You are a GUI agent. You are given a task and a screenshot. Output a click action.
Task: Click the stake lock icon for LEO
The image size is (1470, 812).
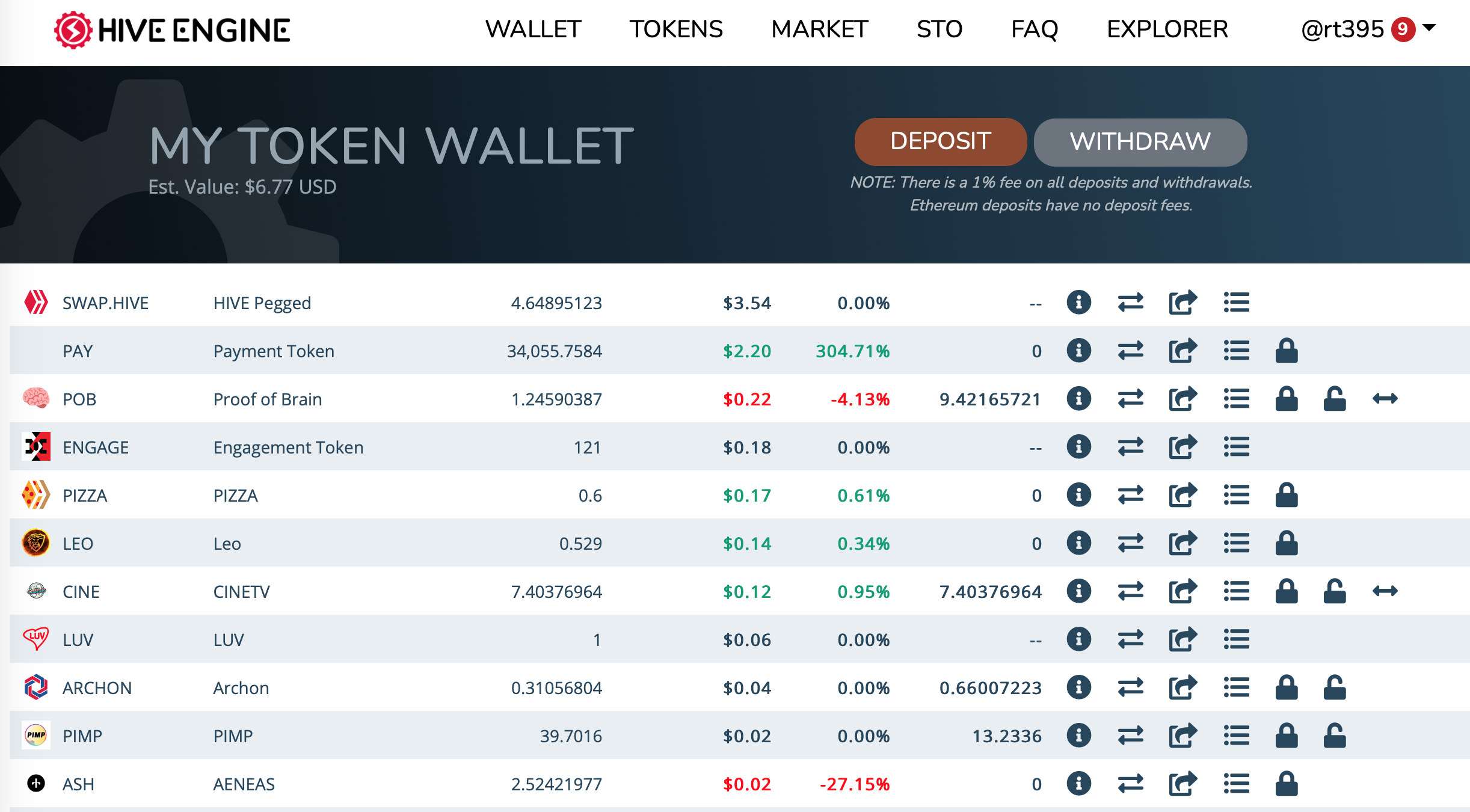[1287, 543]
